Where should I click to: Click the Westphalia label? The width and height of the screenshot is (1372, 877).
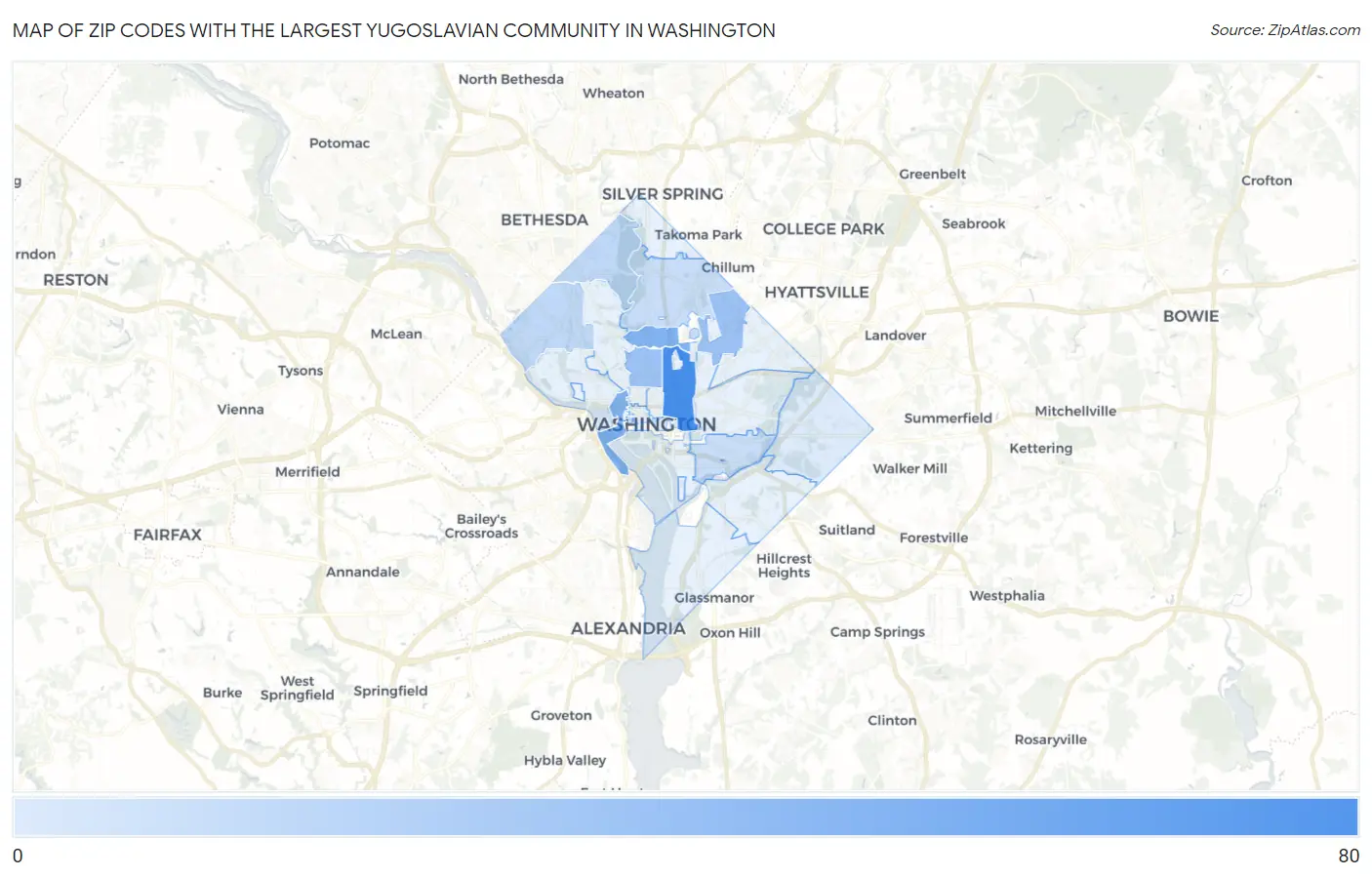[x=1007, y=596]
